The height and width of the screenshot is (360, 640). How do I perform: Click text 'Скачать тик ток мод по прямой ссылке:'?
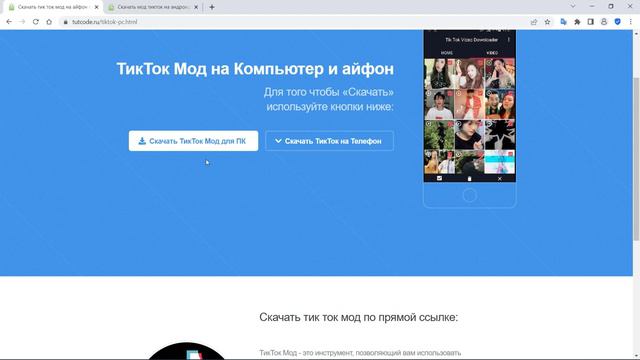[358, 317]
